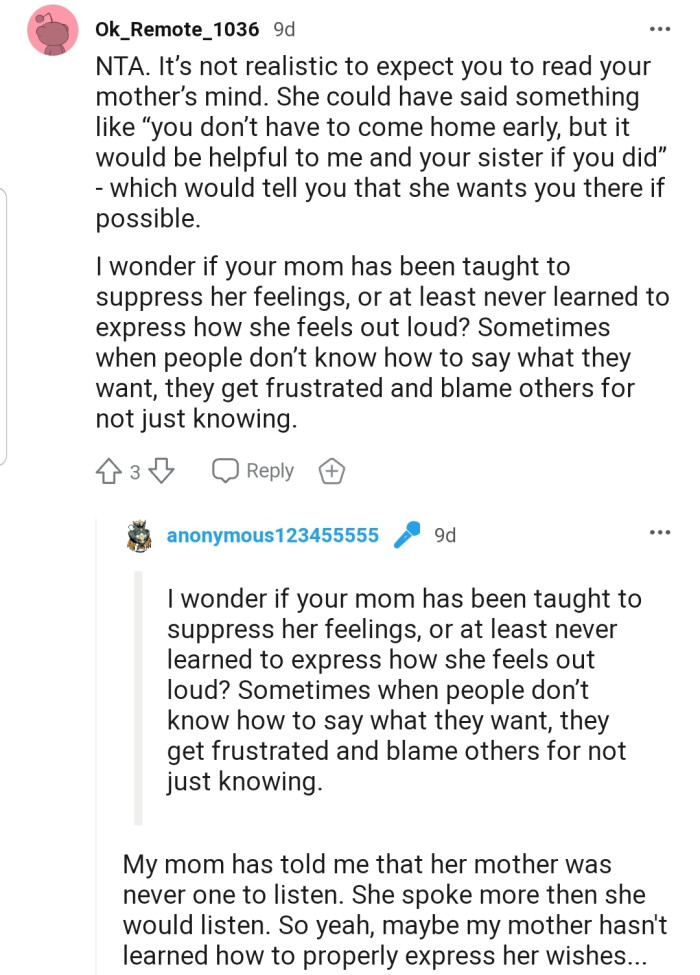Tap the vote count showing 3
This screenshot has height=975, width=700.
[x=135, y=472]
